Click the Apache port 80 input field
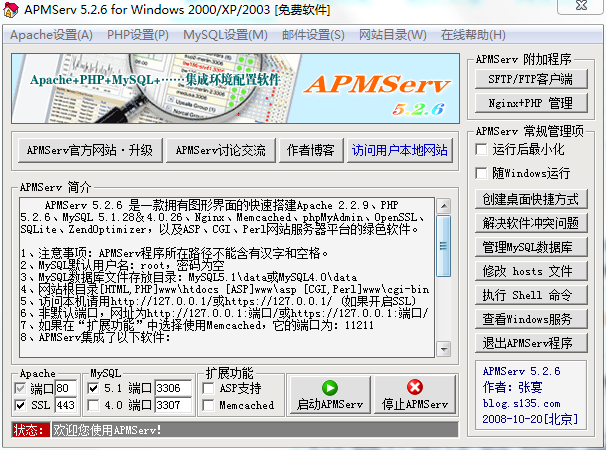 (67, 388)
